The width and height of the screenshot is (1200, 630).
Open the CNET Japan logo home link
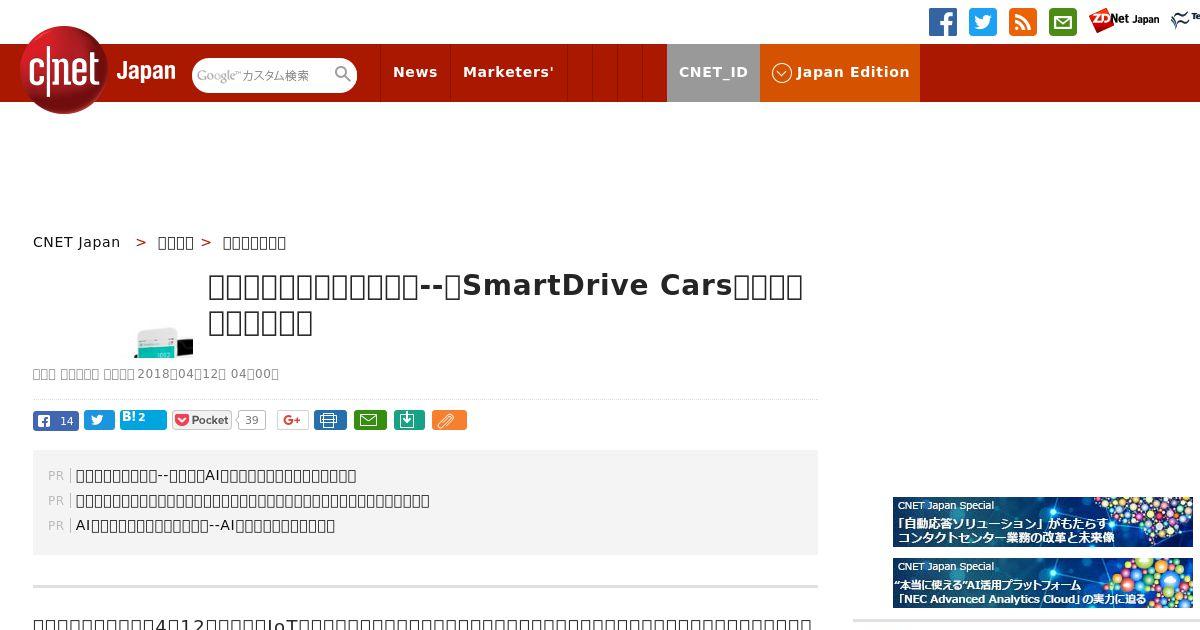tap(98, 71)
